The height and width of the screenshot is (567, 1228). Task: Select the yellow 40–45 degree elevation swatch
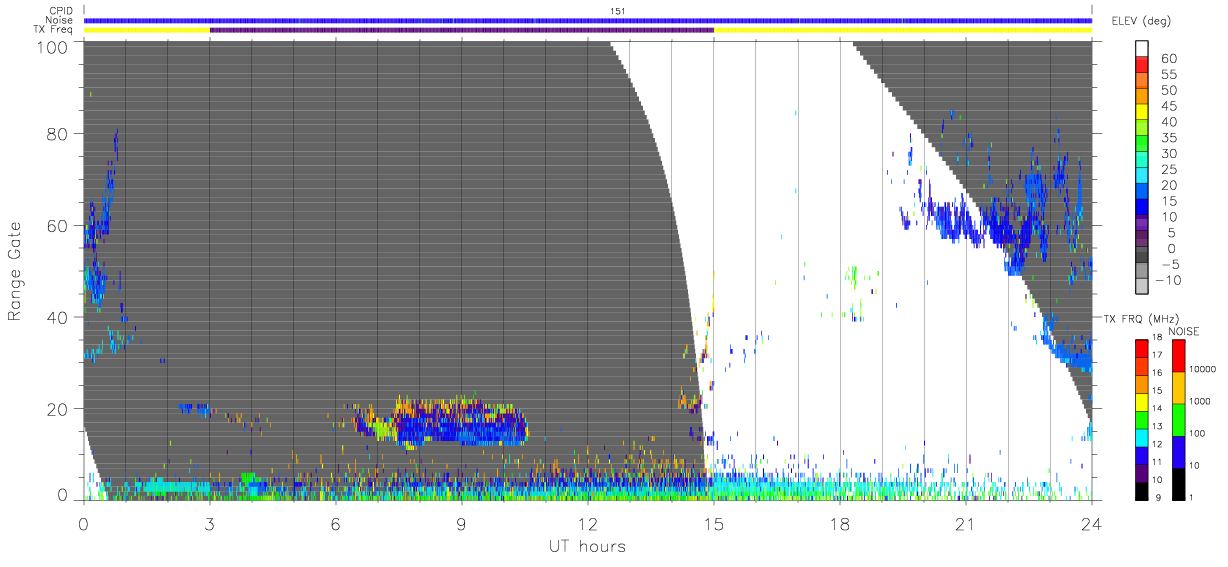coord(1142,114)
